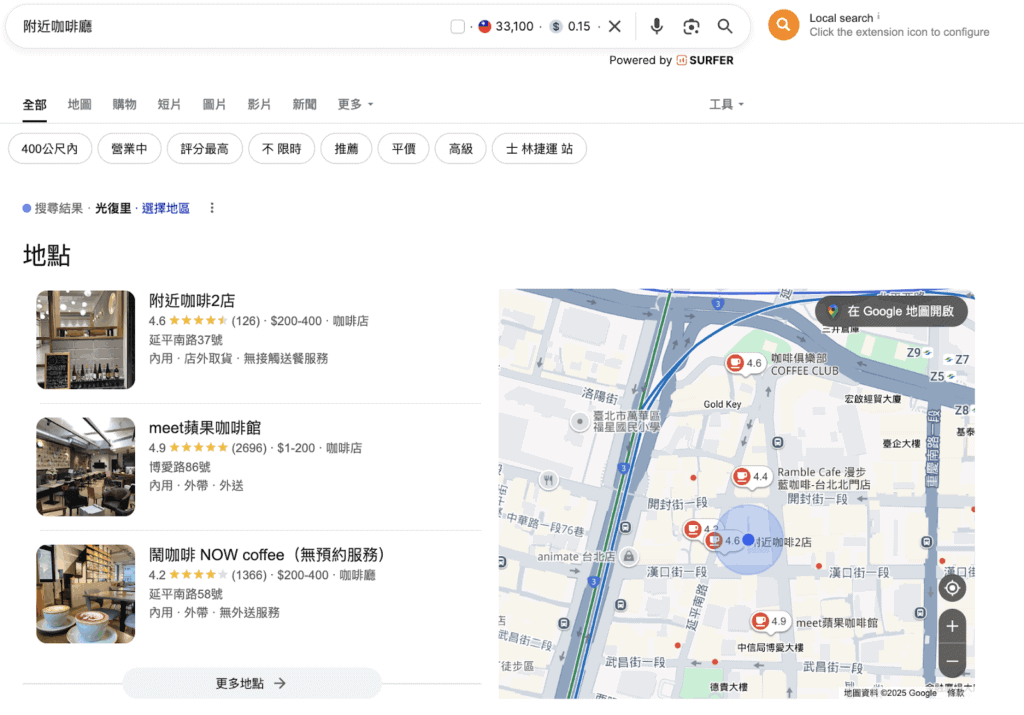The width and height of the screenshot is (1024, 715).
Task: Click the magnifying glass search icon
Action: point(725,26)
